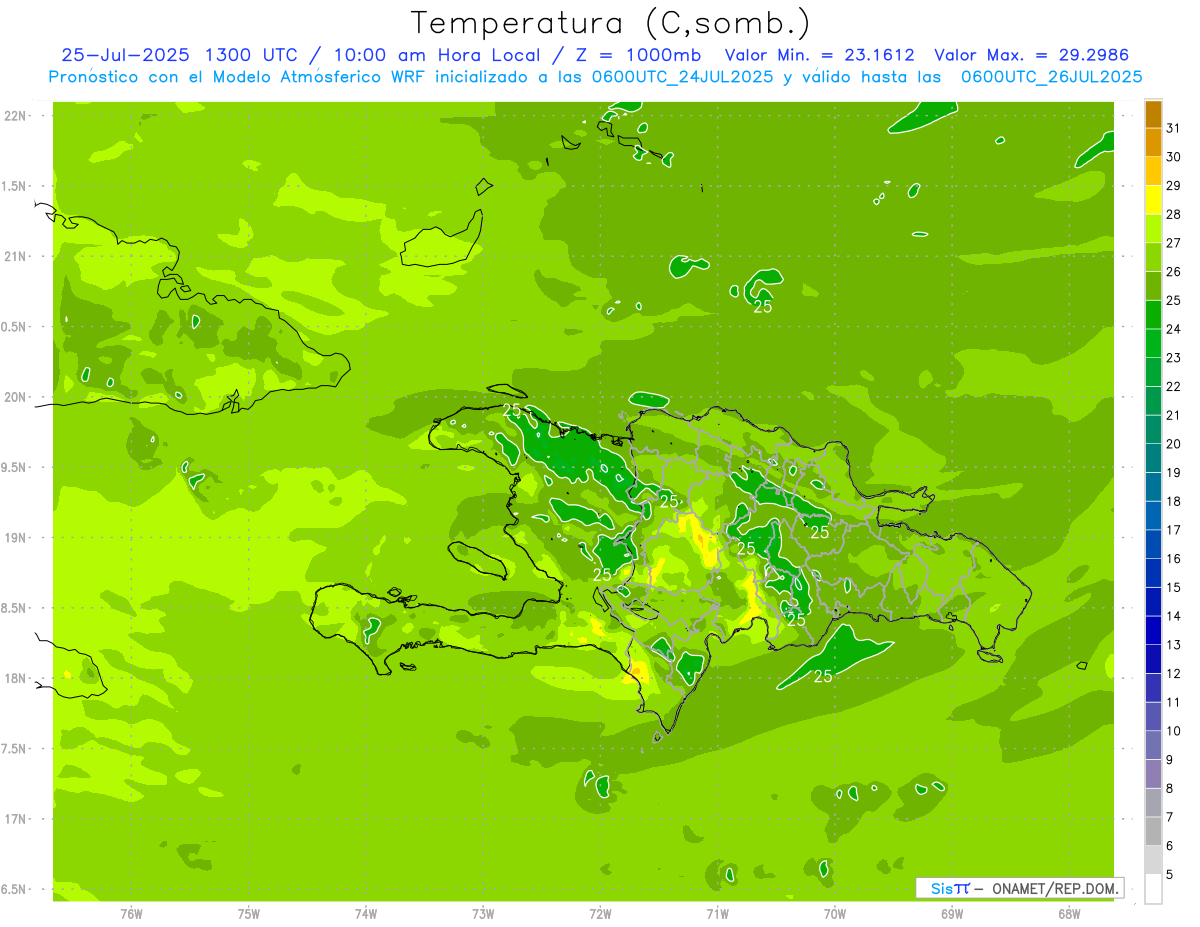Viewport: 1200px width, 927px height.
Task: Click the "Z = 1000mb" level label
Action: (638, 55)
